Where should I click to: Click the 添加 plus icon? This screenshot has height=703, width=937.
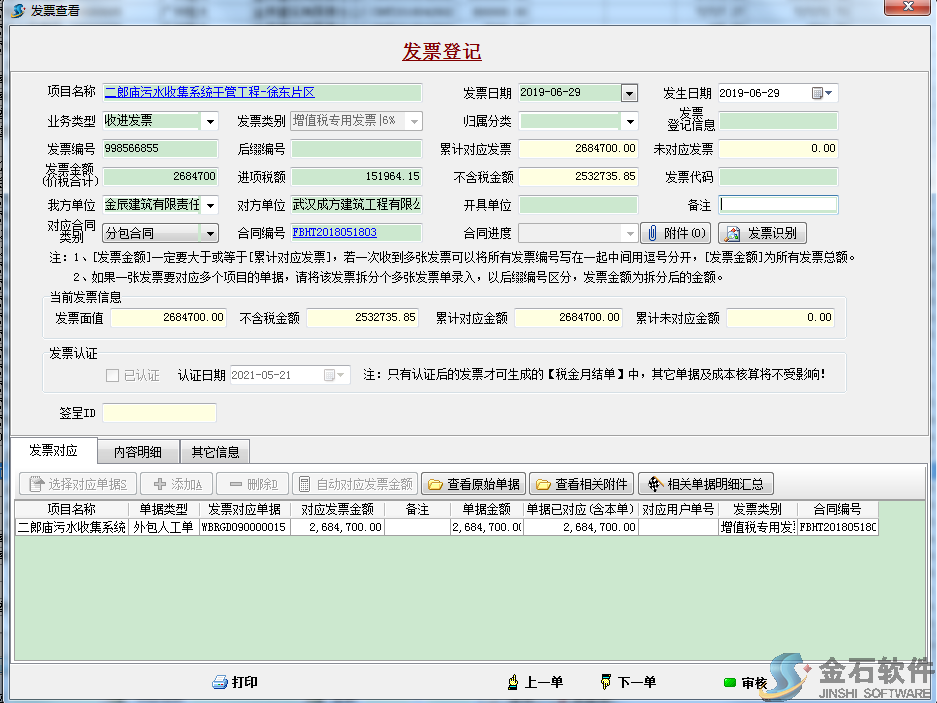[159, 483]
